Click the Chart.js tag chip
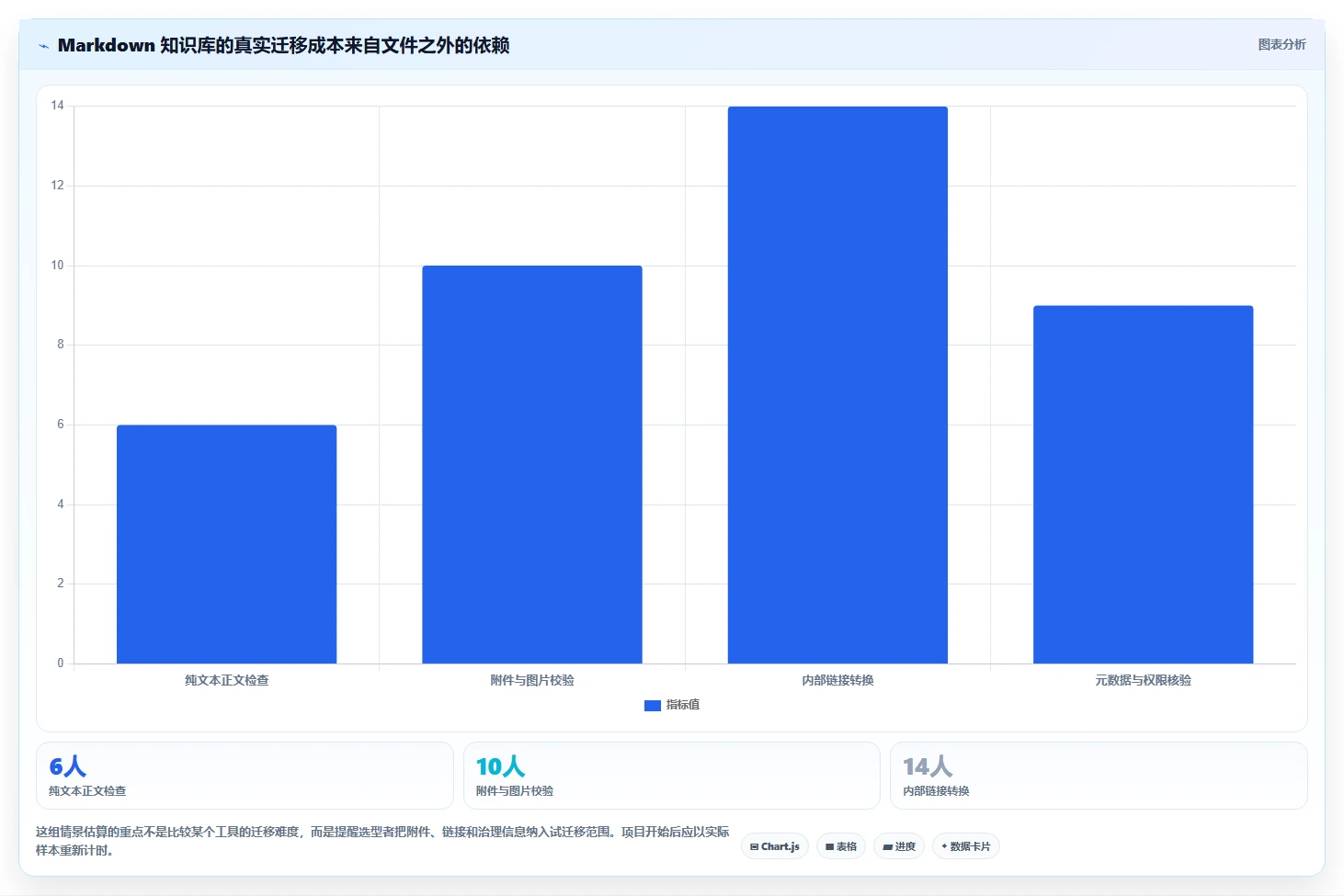 pos(775,846)
